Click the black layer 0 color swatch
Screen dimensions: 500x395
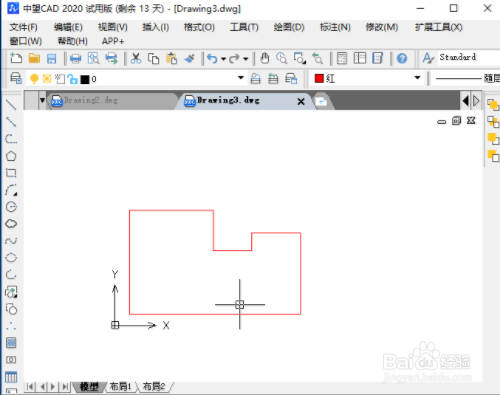click(x=85, y=79)
